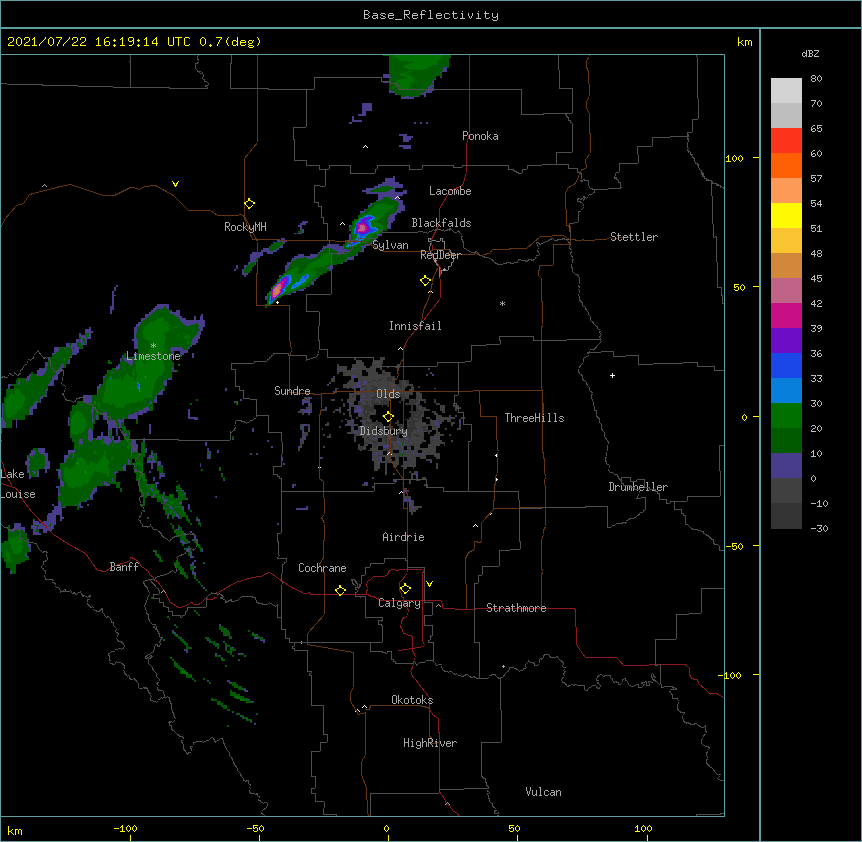Click the magenta storm core north of Sylvan
The image size is (862, 842).
[x=363, y=226]
